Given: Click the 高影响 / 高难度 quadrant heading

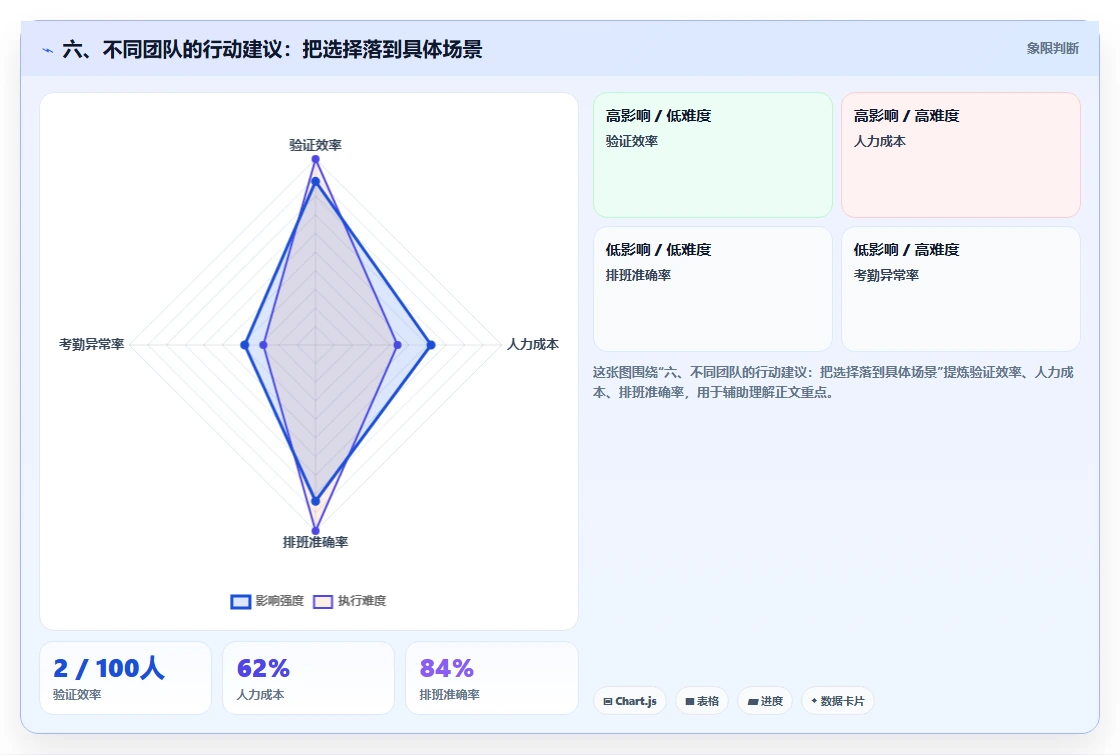Looking at the screenshot, I should tap(906, 116).
